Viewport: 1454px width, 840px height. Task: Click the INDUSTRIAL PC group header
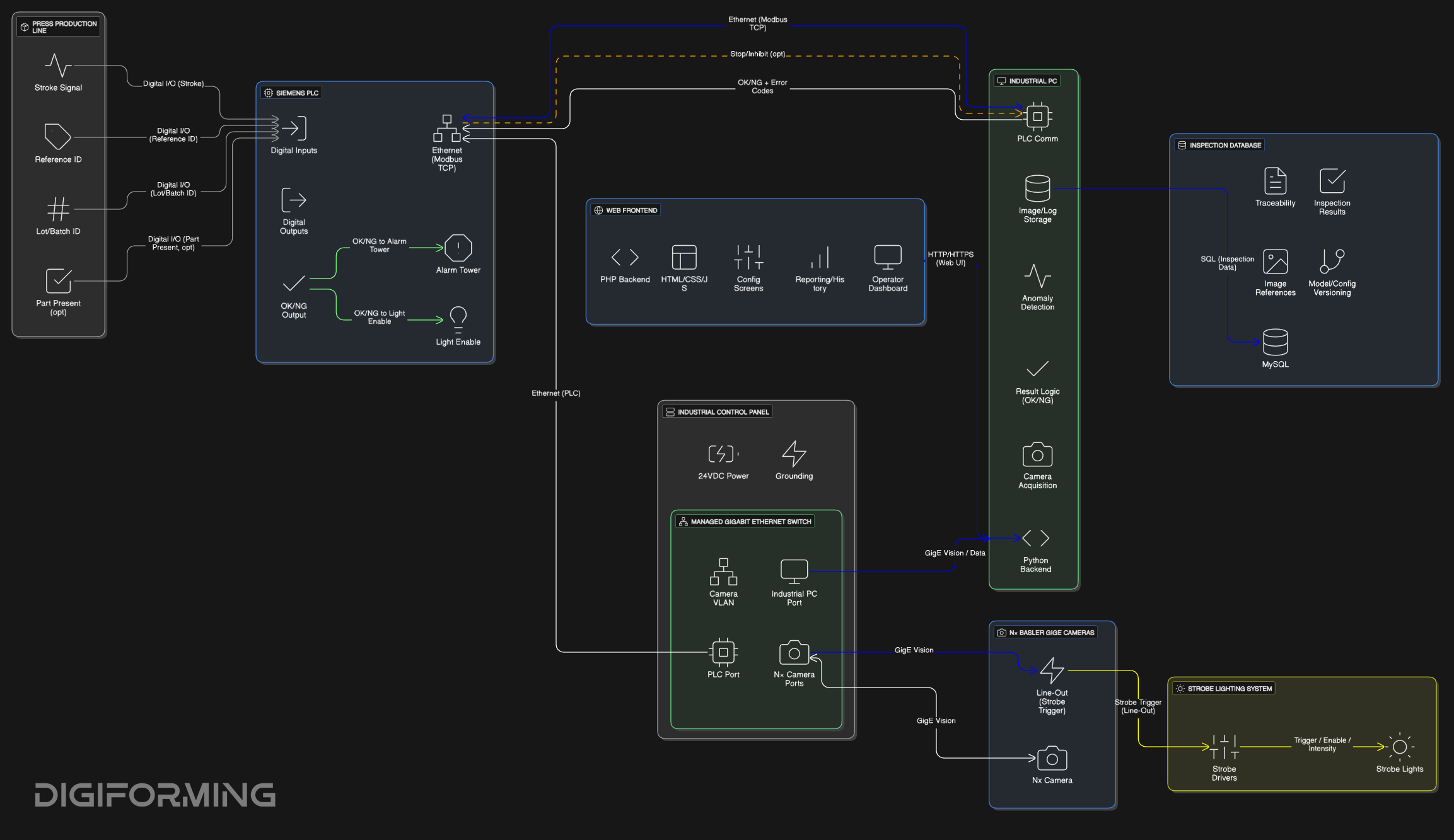[1027, 81]
